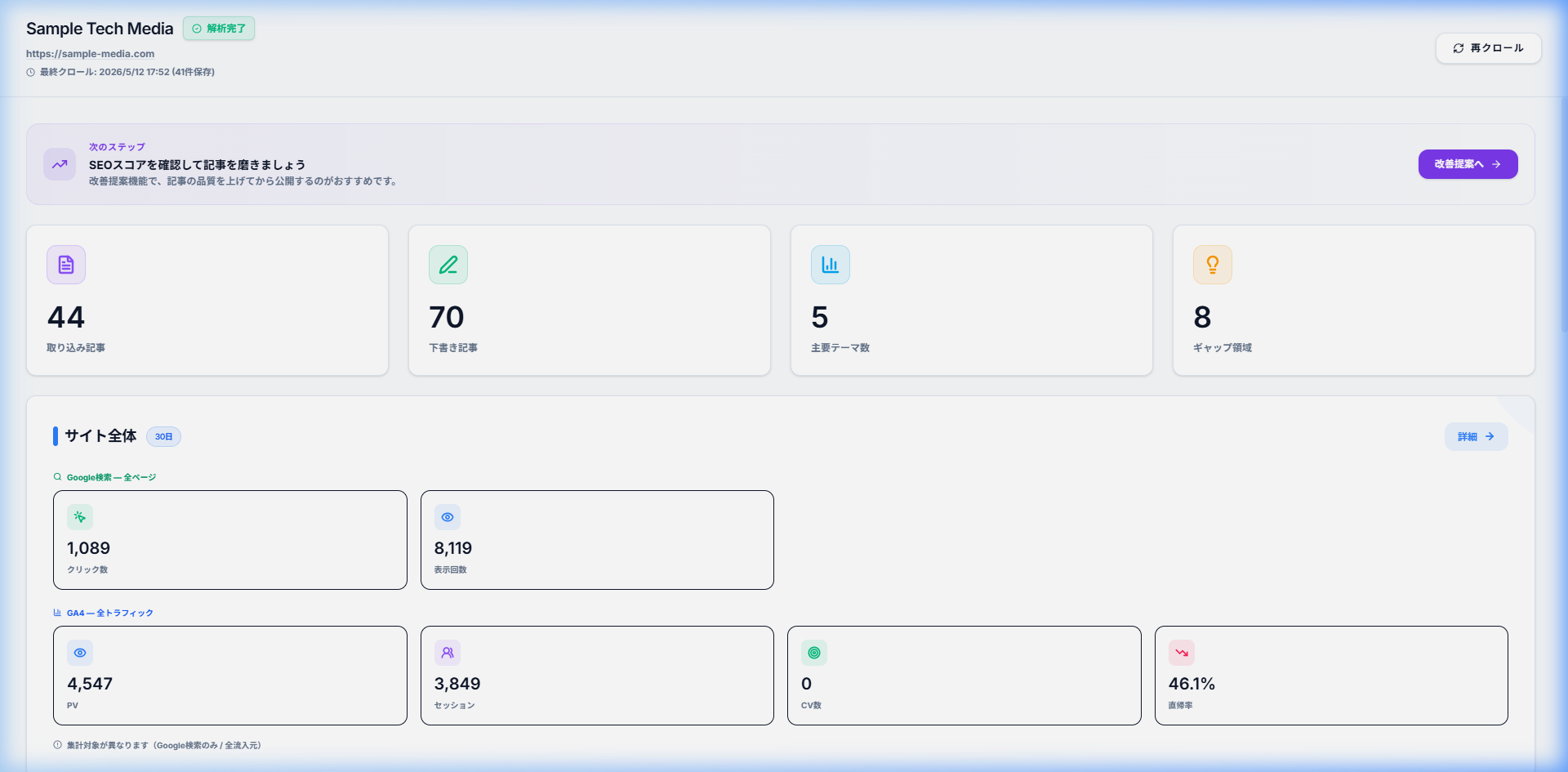Click the 8,119 表示回数 value
1568x772 pixels.
[453, 548]
